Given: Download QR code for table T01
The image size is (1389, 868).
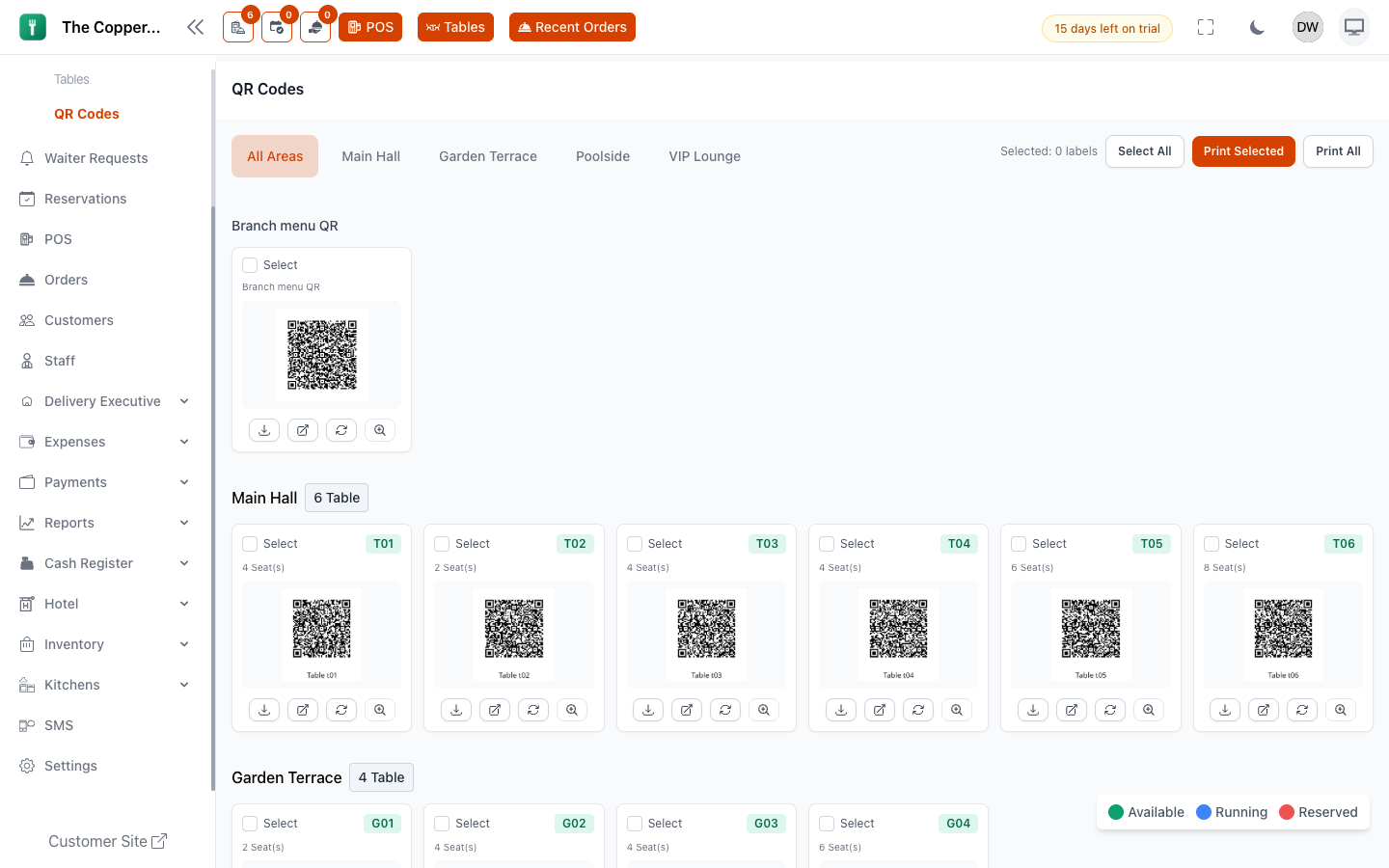Looking at the screenshot, I should coord(264,710).
